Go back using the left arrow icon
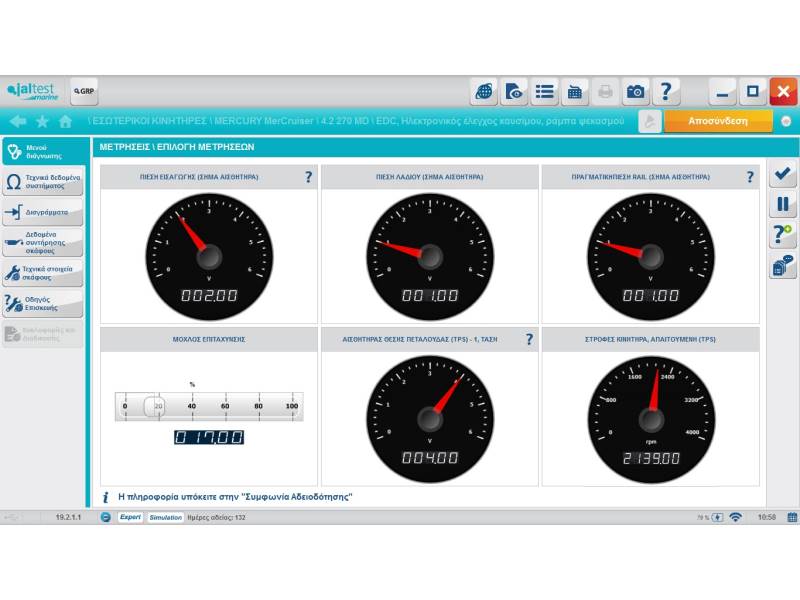Viewport: 800px width, 600px height. [17, 121]
